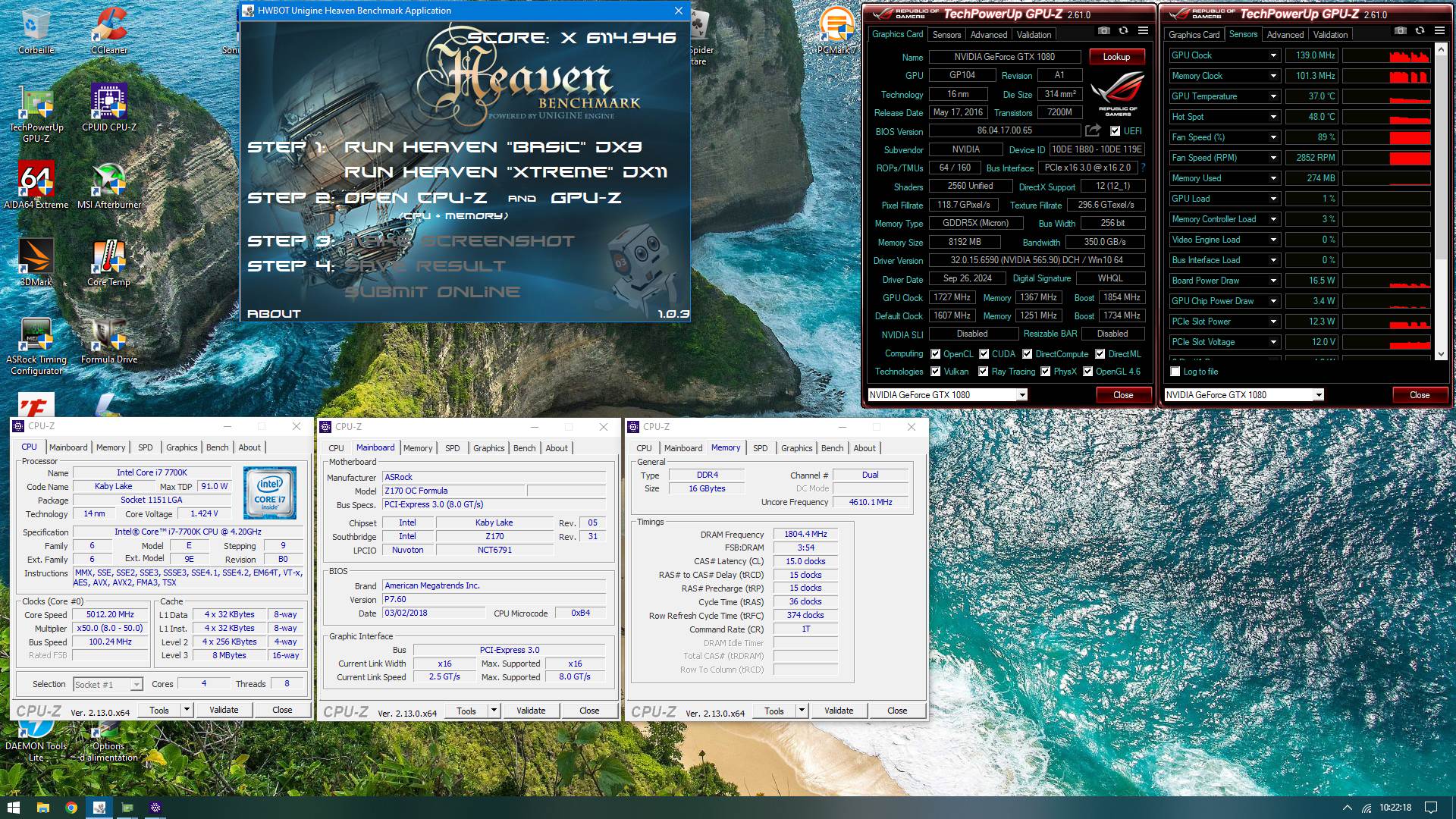Open the GPU selector dropdown in Graphics Card window

[x=1022, y=395]
